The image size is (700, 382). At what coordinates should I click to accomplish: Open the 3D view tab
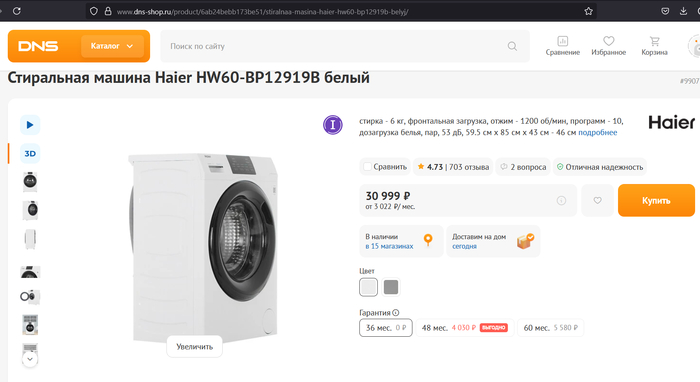click(30, 154)
